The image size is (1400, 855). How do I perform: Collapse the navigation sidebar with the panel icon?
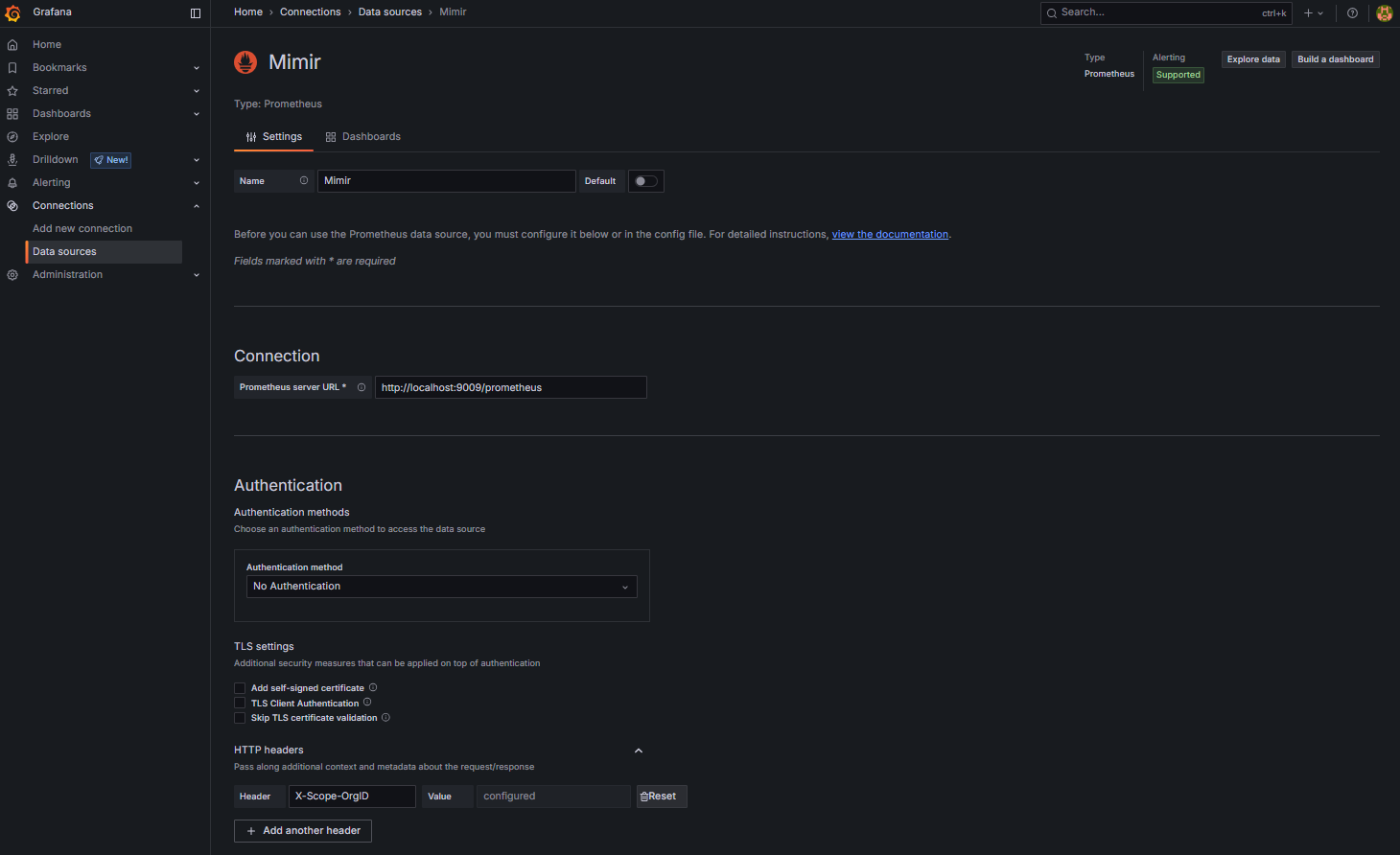(196, 12)
